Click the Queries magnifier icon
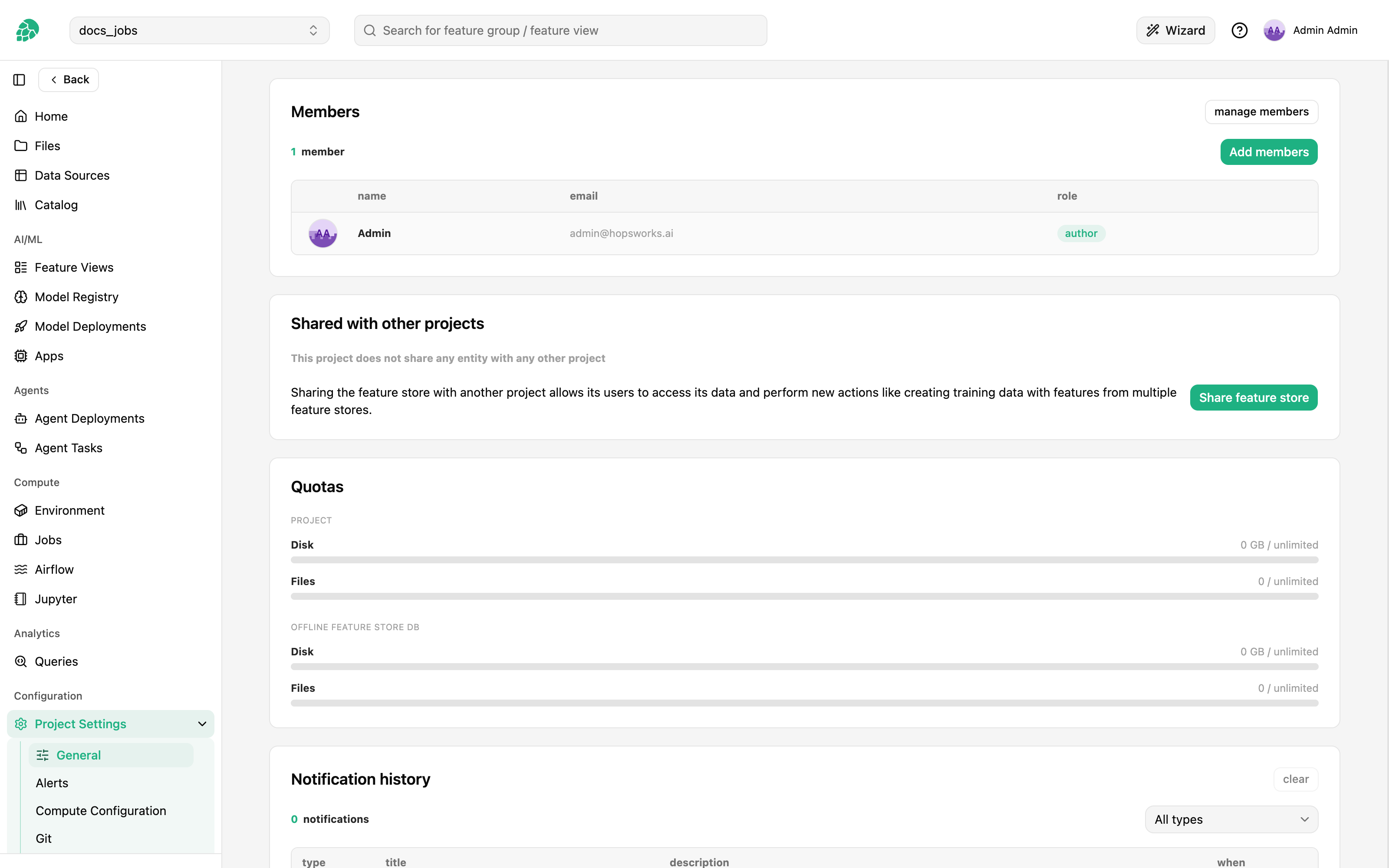Image resolution: width=1389 pixels, height=868 pixels. [x=21, y=661]
